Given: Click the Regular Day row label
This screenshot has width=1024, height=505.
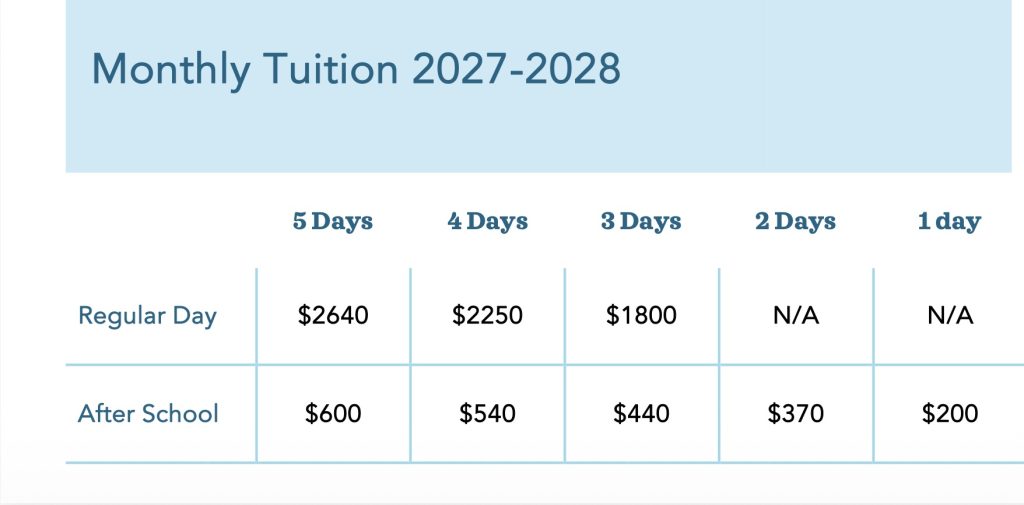Looking at the screenshot, I should (147, 316).
